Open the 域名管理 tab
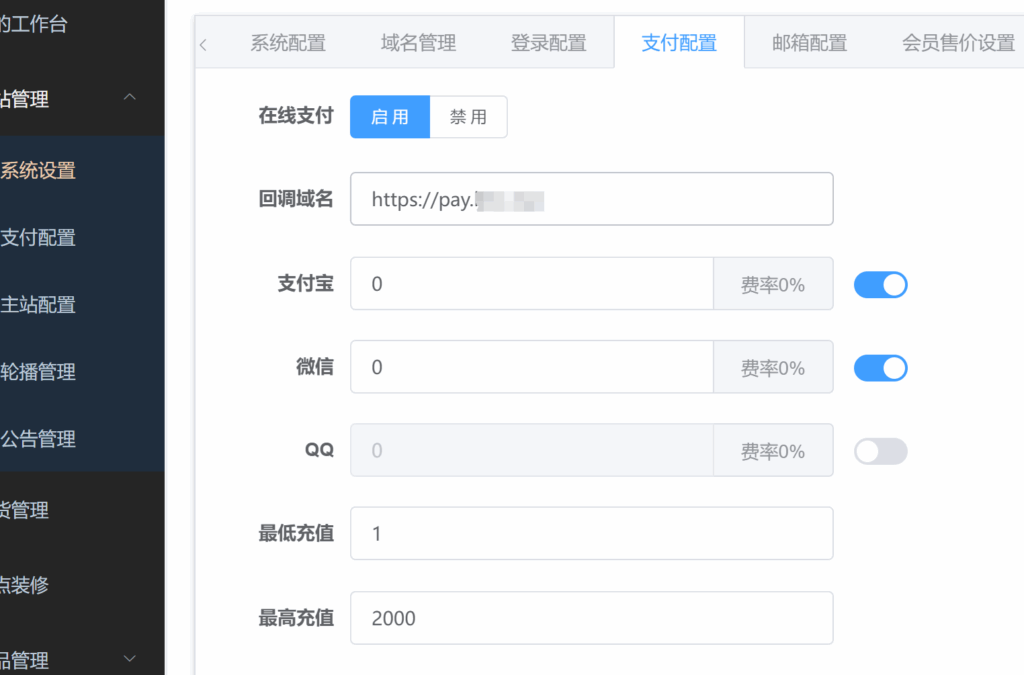The width and height of the screenshot is (1024, 675). (x=417, y=42)
